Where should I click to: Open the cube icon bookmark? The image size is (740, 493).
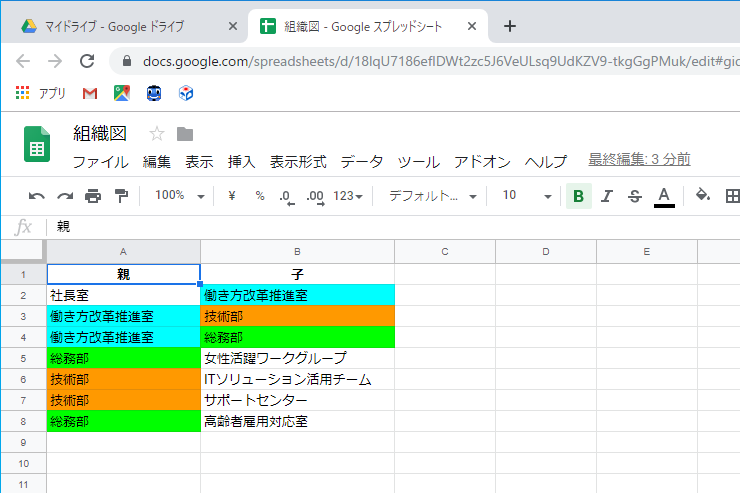pyautogui.click(x=186, y=93)
